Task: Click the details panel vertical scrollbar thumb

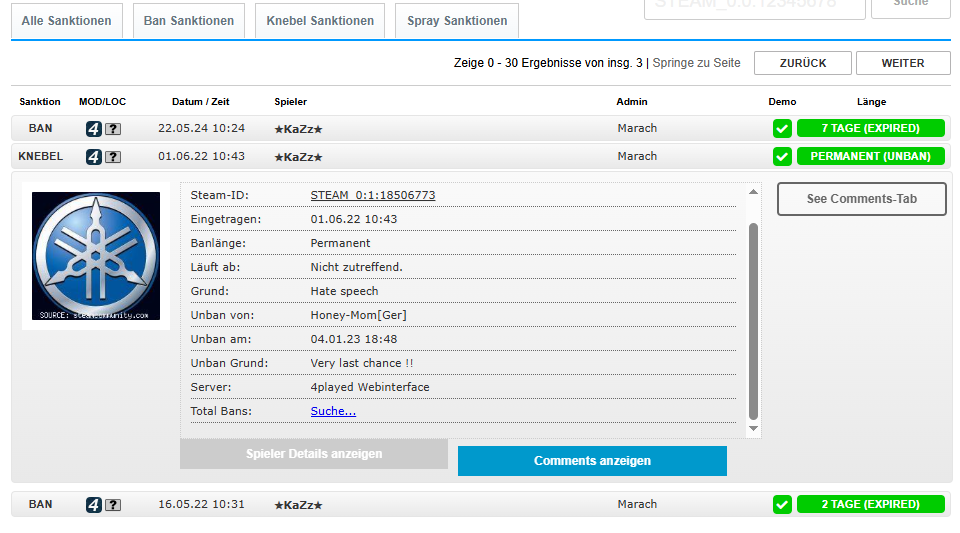Action: [753, 320]
